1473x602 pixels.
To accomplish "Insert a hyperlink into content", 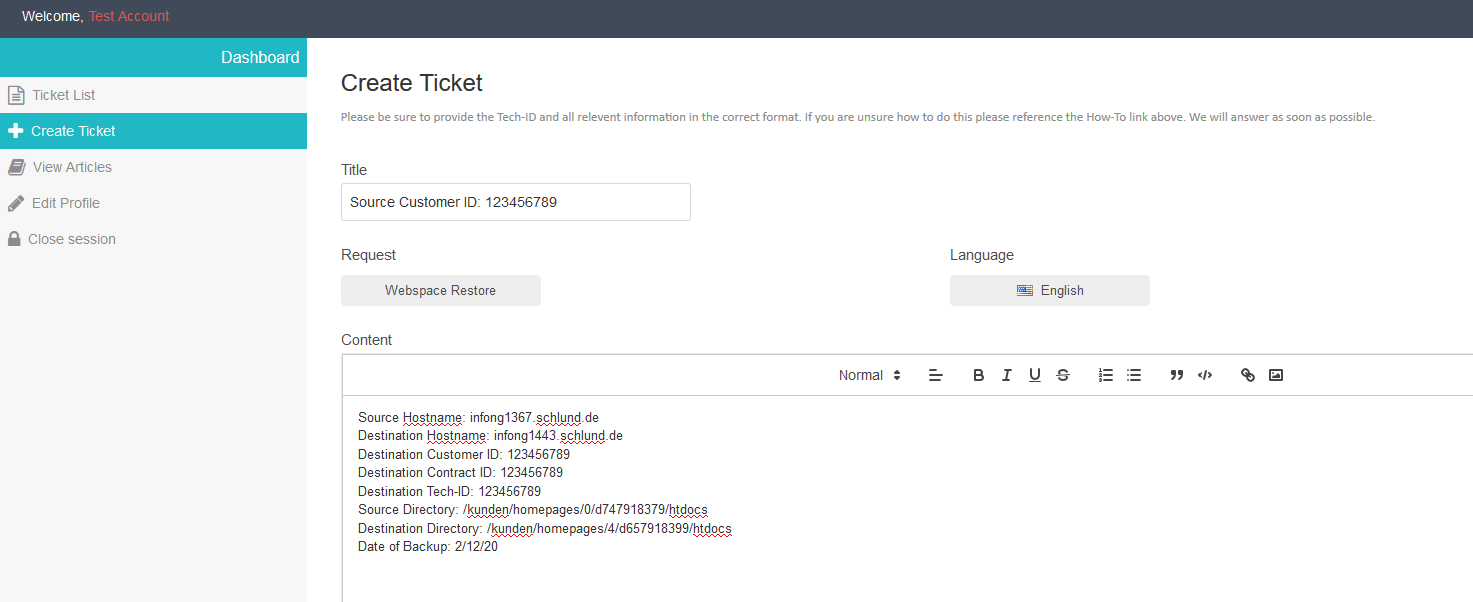I will point(1248,375).
